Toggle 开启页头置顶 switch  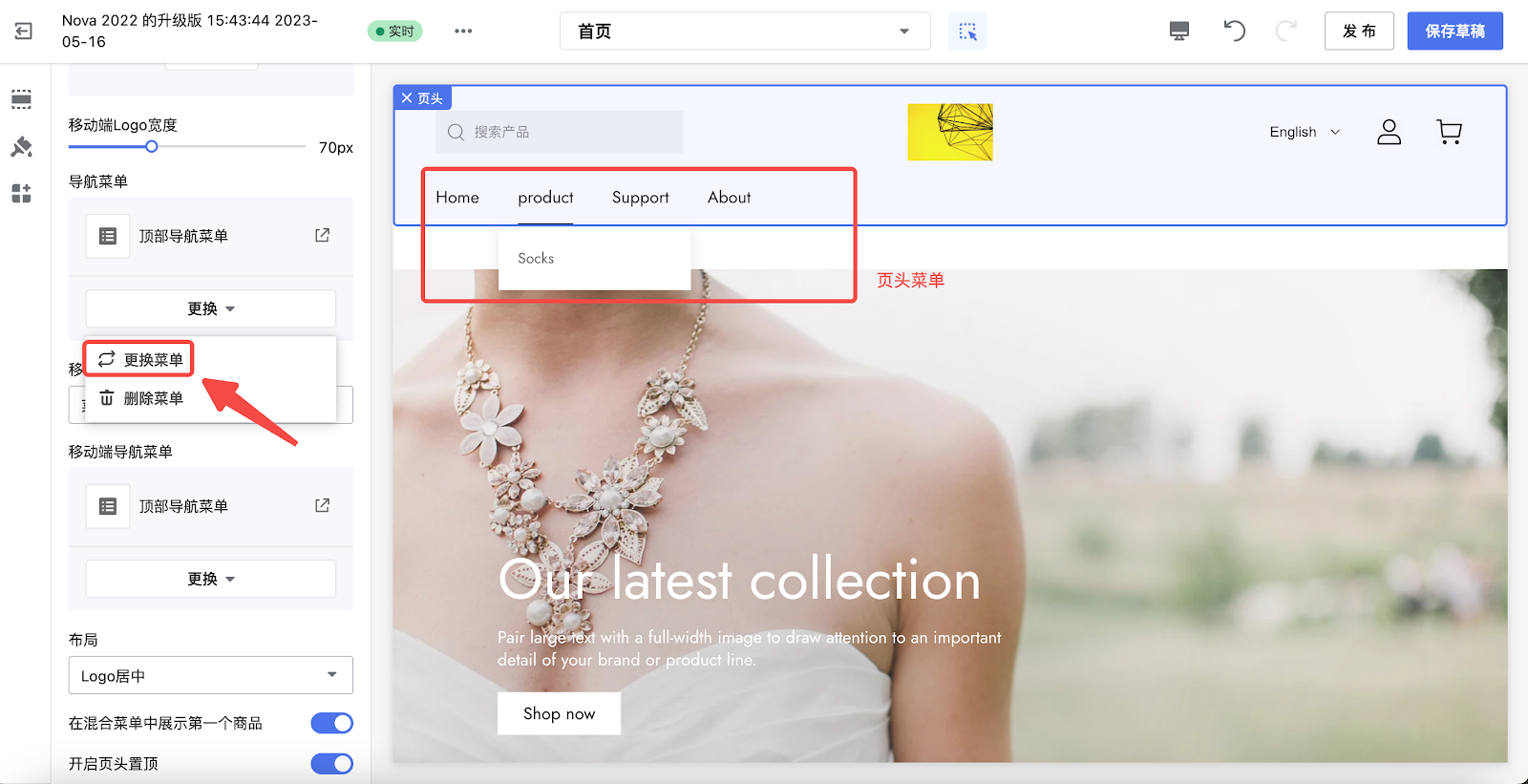(x=332, y=764)
